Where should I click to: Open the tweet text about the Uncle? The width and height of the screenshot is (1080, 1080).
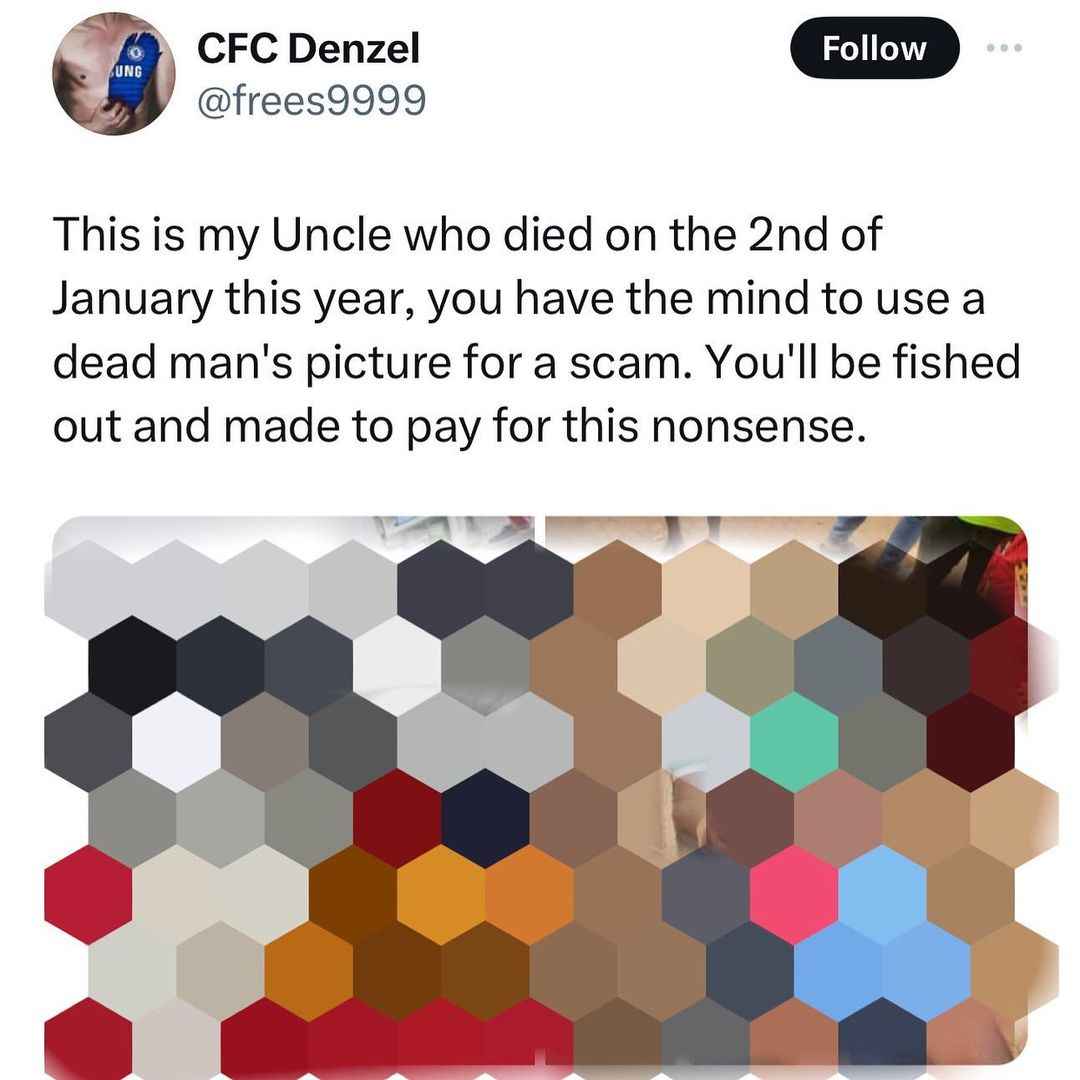tap(536, 330)
